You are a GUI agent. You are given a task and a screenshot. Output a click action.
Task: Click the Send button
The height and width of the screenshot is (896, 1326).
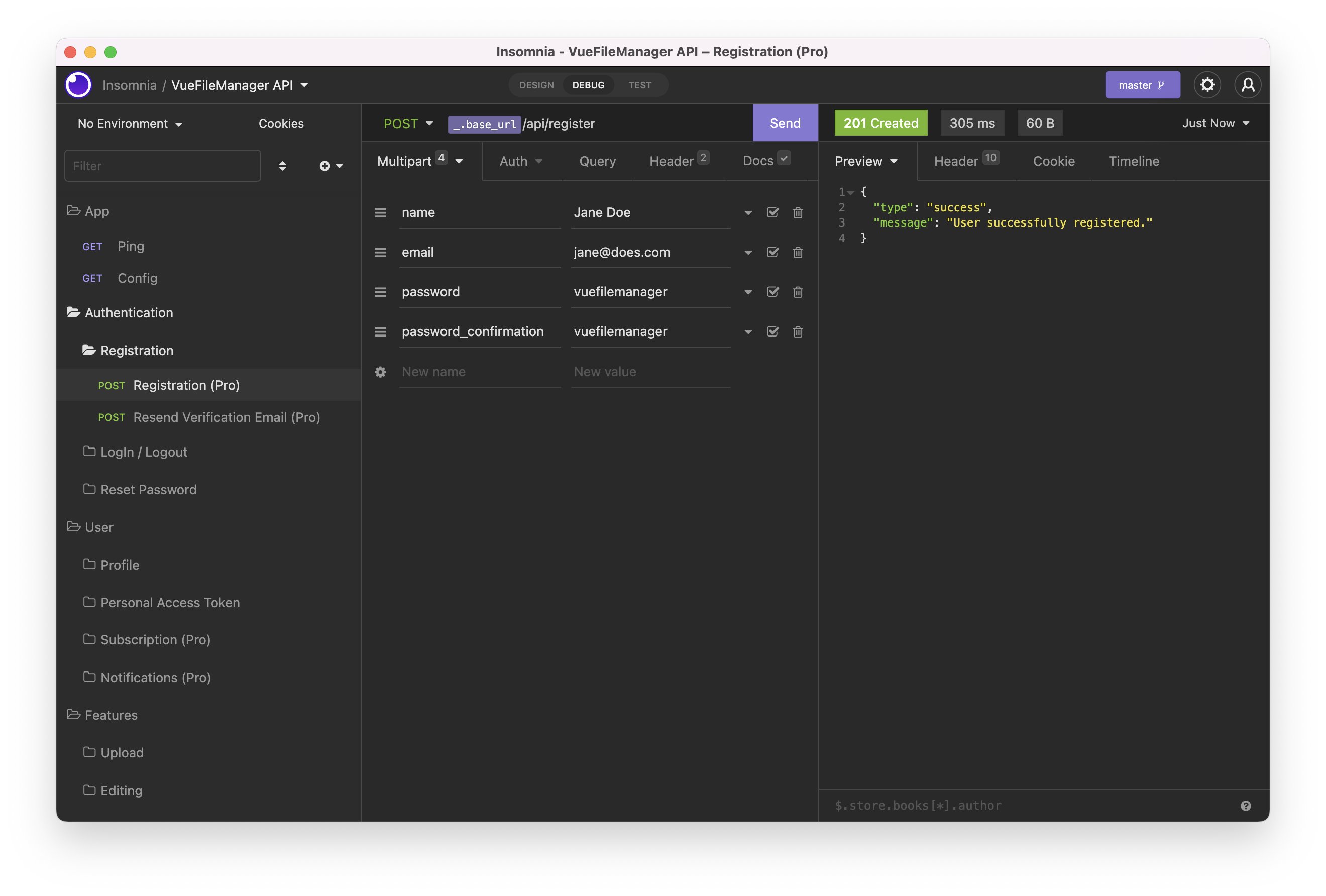[x=785, y=123]
